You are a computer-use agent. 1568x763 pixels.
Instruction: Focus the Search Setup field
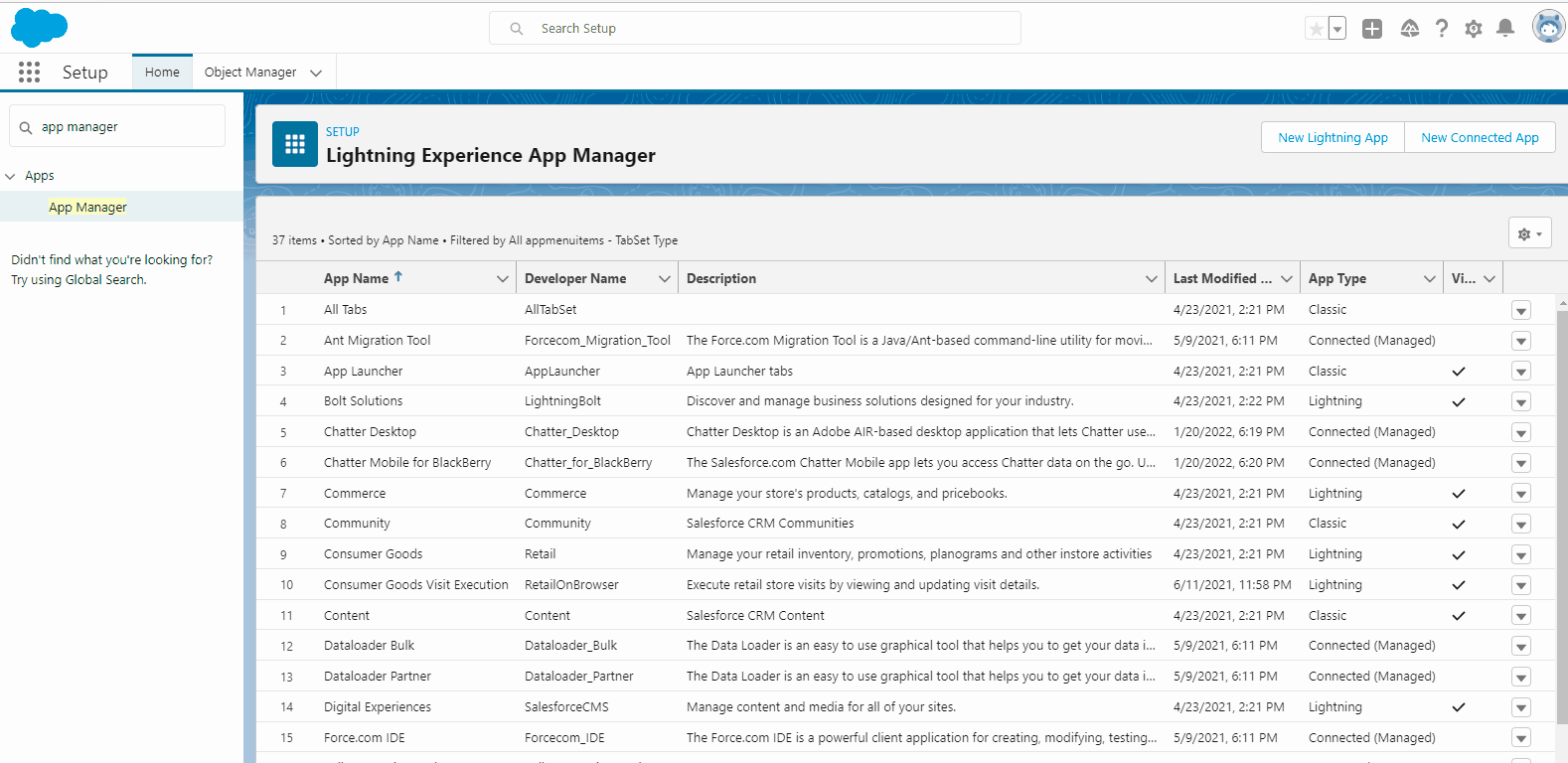coord(755,28)
